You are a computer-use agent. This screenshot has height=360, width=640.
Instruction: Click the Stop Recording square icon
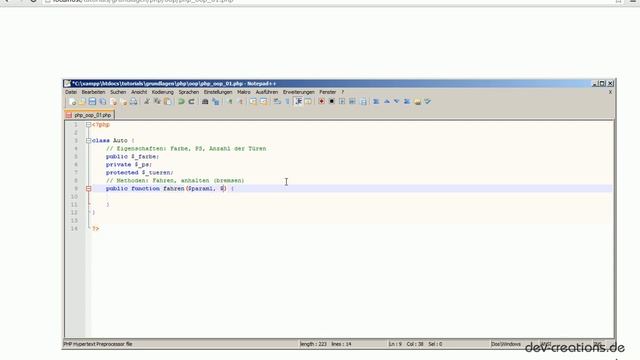pyautogui.click(x=332, y=102)
